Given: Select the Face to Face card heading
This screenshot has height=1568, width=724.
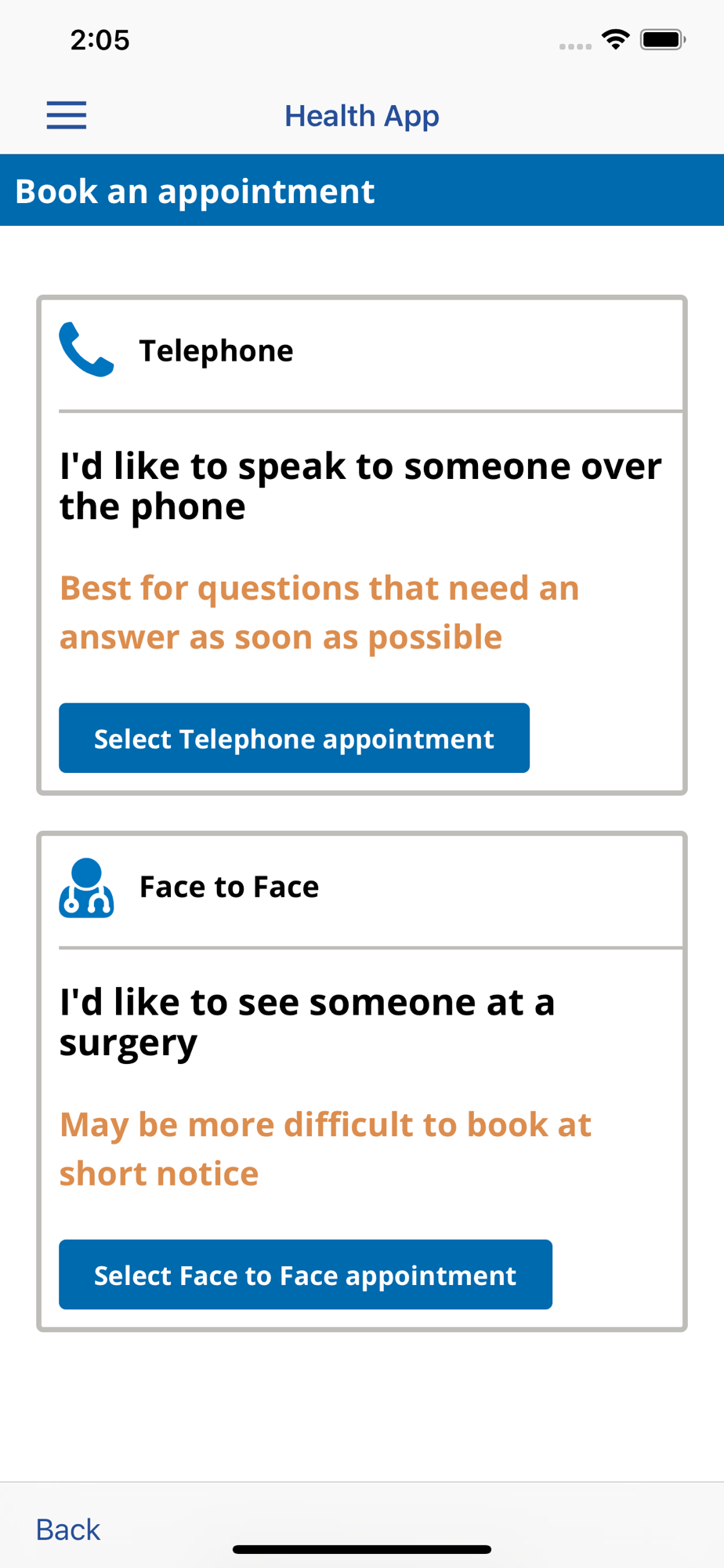Looking at the screenshot, I should 230,887.
